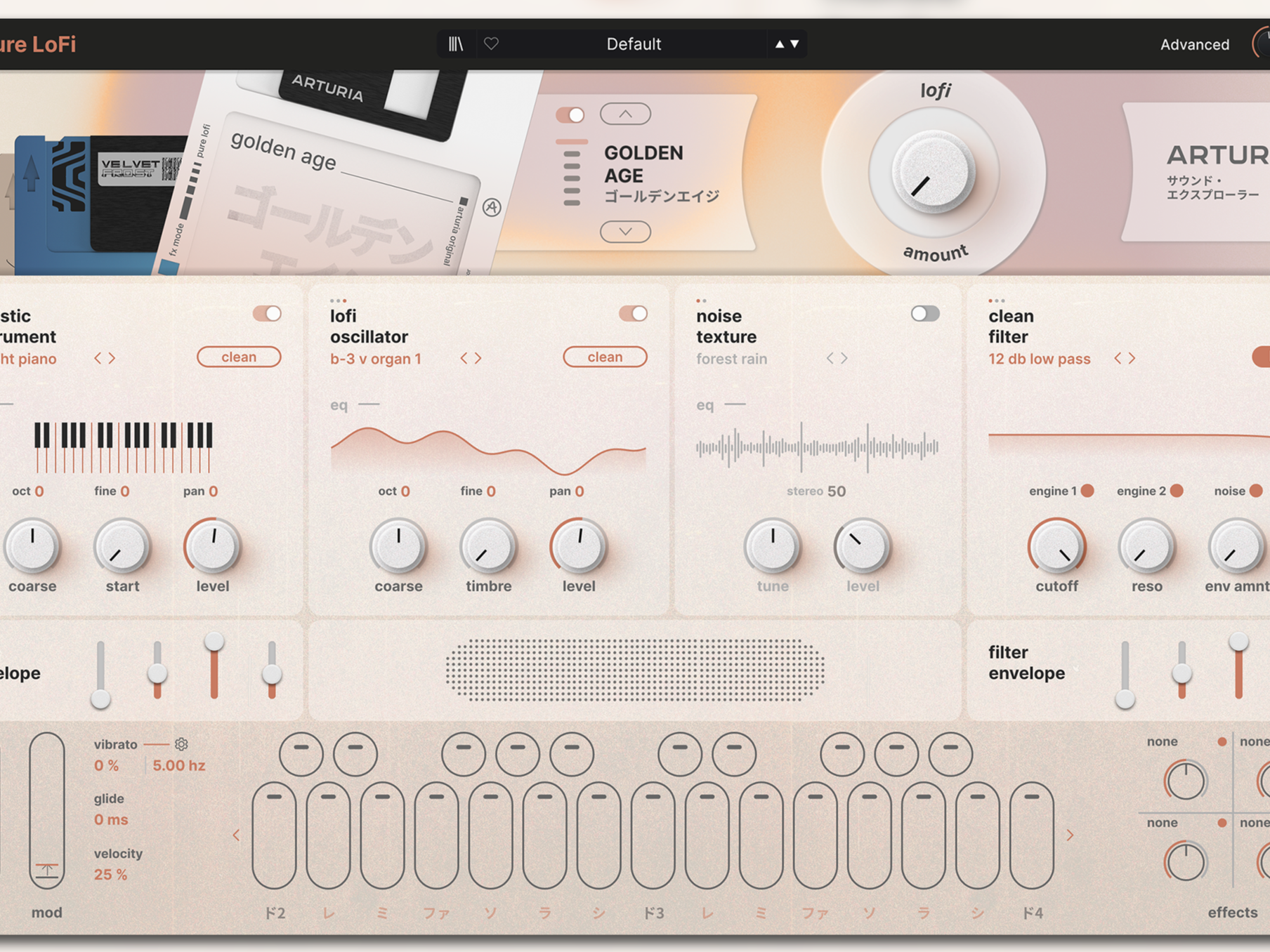The width and height of the screenshot is (1270, 952).
Task: Click the glide 0 ms value
Action: [x=111, y=819]
